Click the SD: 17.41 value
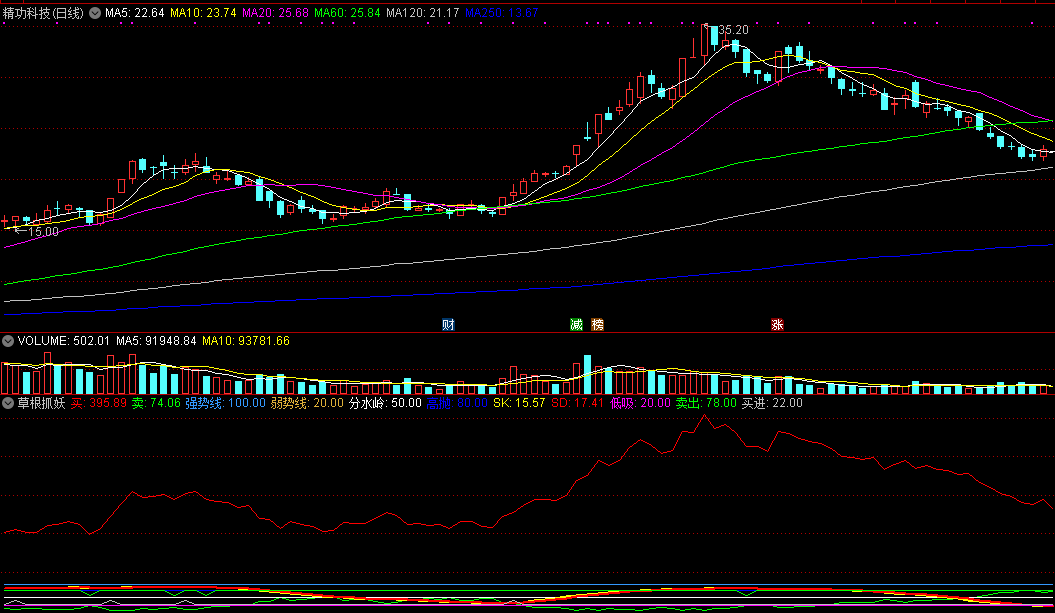 click(578, 403)
